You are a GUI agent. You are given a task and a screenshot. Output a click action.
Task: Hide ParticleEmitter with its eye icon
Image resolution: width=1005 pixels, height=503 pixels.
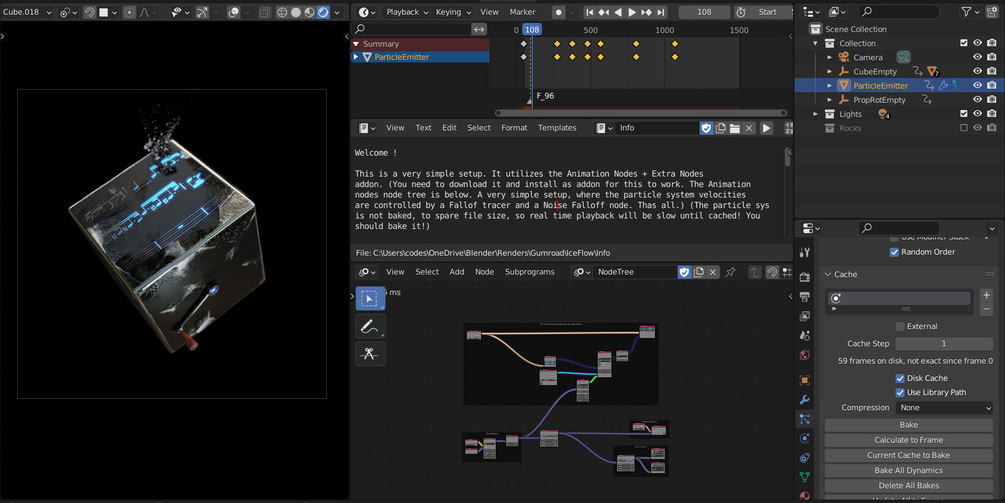(977, 85)
